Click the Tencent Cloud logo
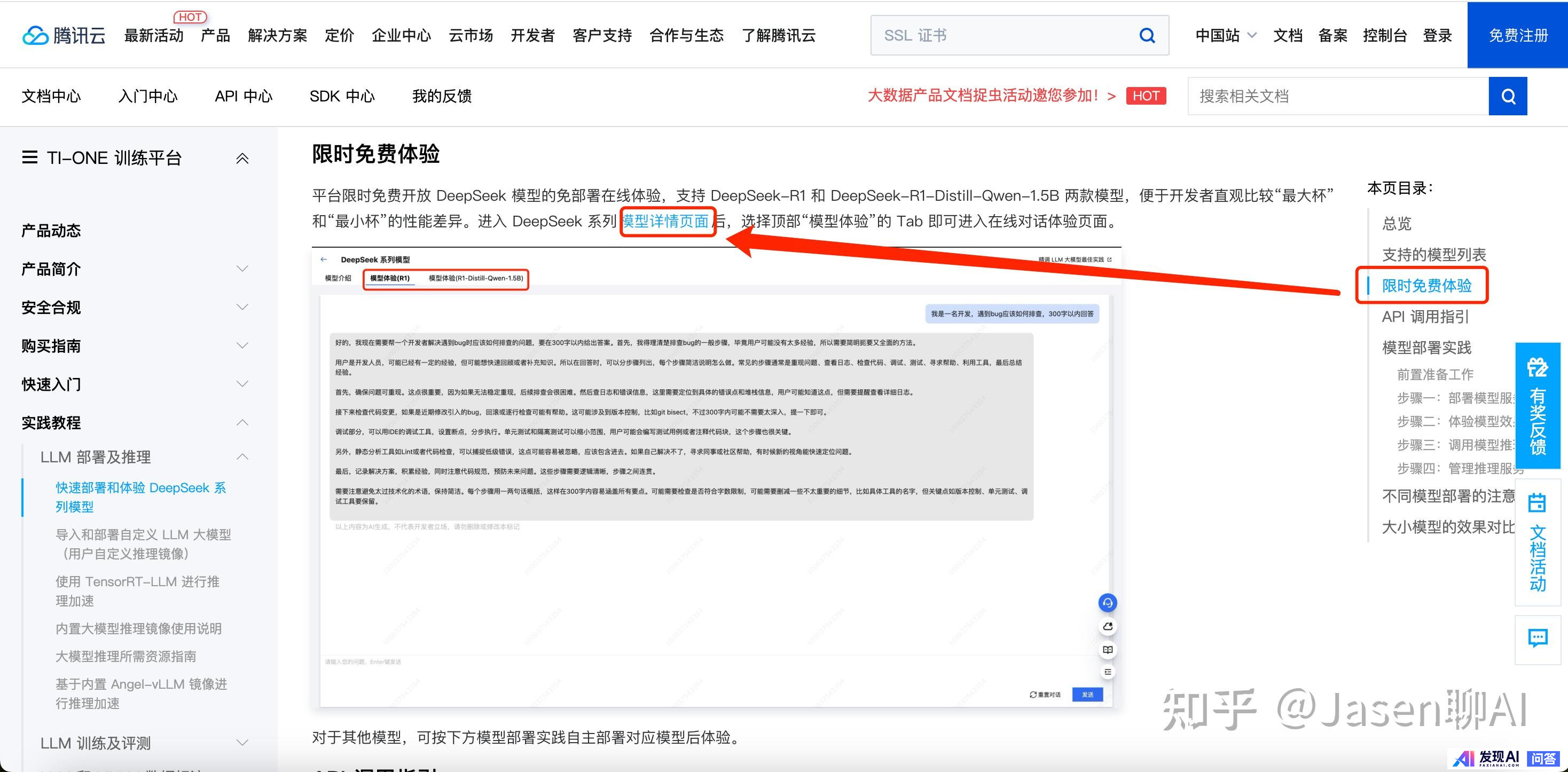Image resolution: width=1568 pixels, height=772 pixels. click(x=64, y=35)
